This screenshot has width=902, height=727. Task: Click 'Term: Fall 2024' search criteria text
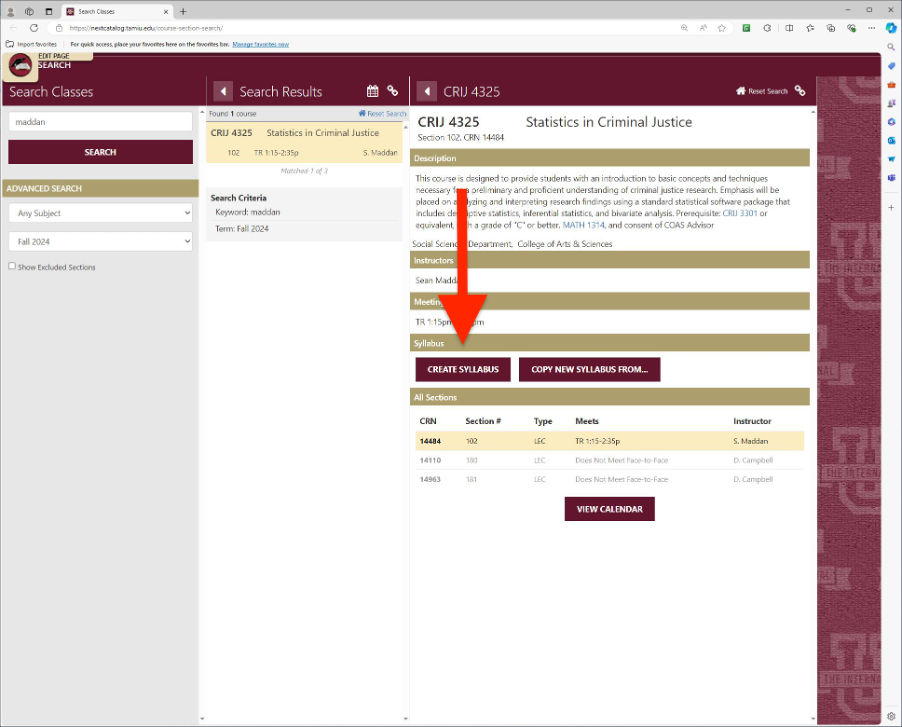(x=242, y=228)
